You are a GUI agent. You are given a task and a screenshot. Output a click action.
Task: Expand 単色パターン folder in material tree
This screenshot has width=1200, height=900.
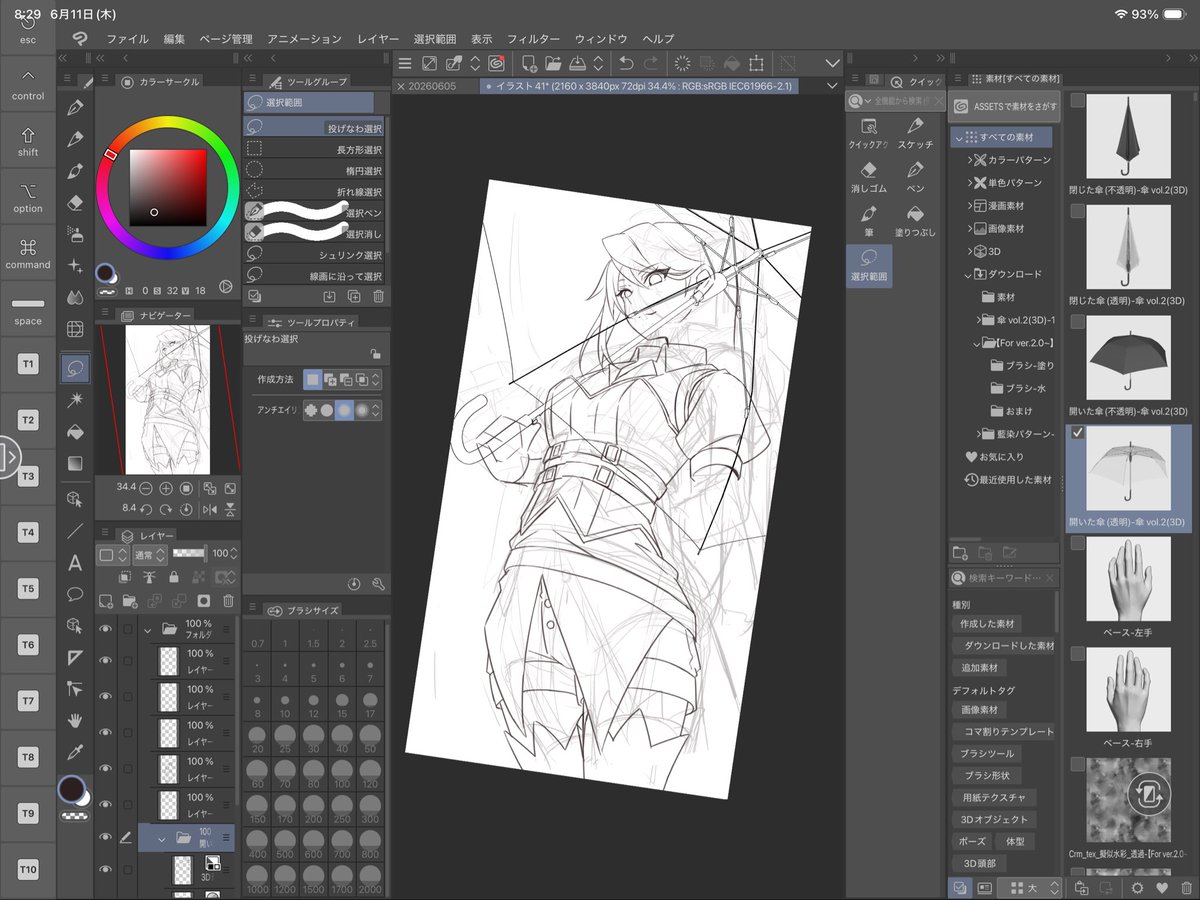970,183
